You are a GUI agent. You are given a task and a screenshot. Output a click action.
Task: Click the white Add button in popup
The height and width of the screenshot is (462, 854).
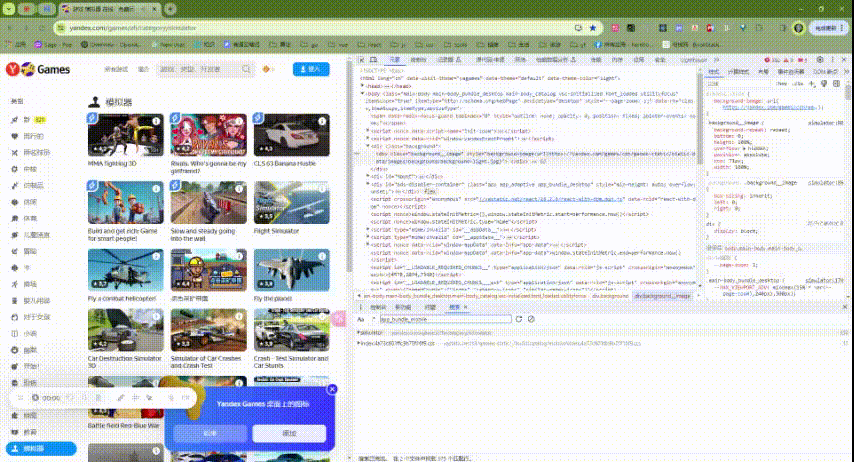pos(289,433)
